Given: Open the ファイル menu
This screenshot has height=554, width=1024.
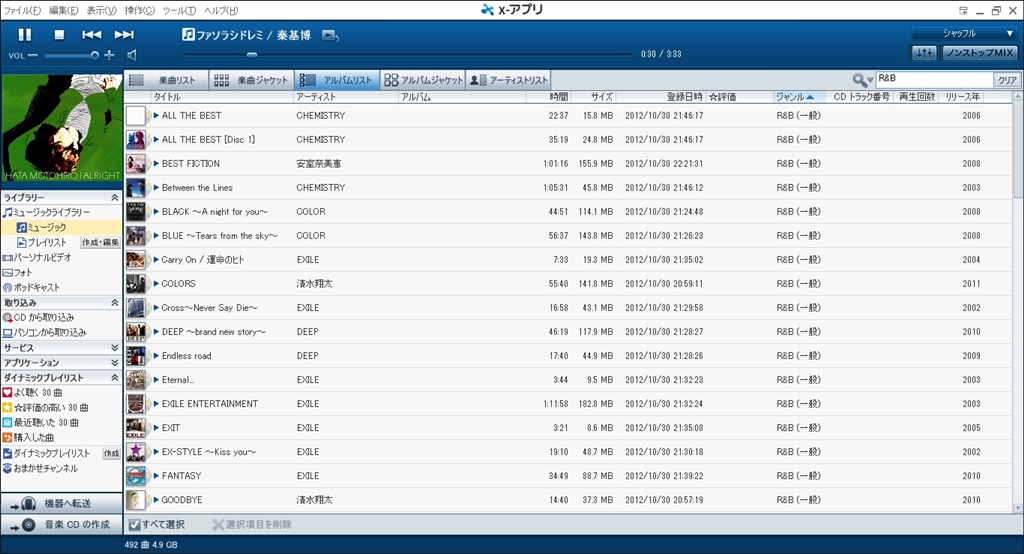Looking at the screenshot, I should (22, 10).
